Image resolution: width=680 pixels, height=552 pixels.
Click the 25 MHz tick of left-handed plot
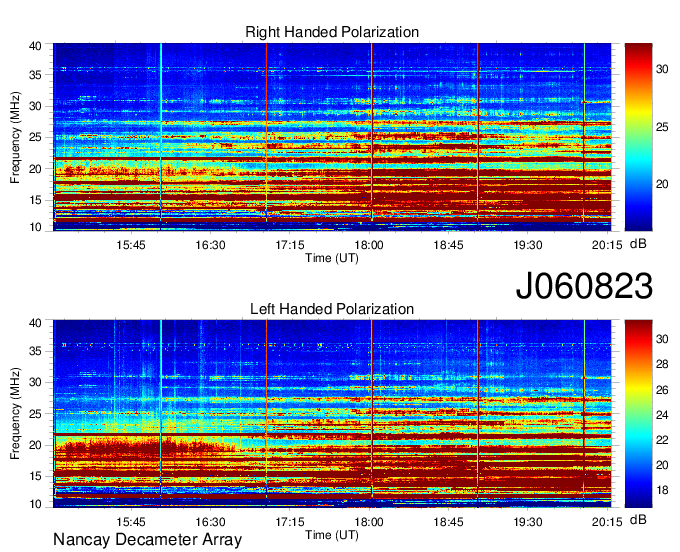pyautogui.click(x=35, y=414)
